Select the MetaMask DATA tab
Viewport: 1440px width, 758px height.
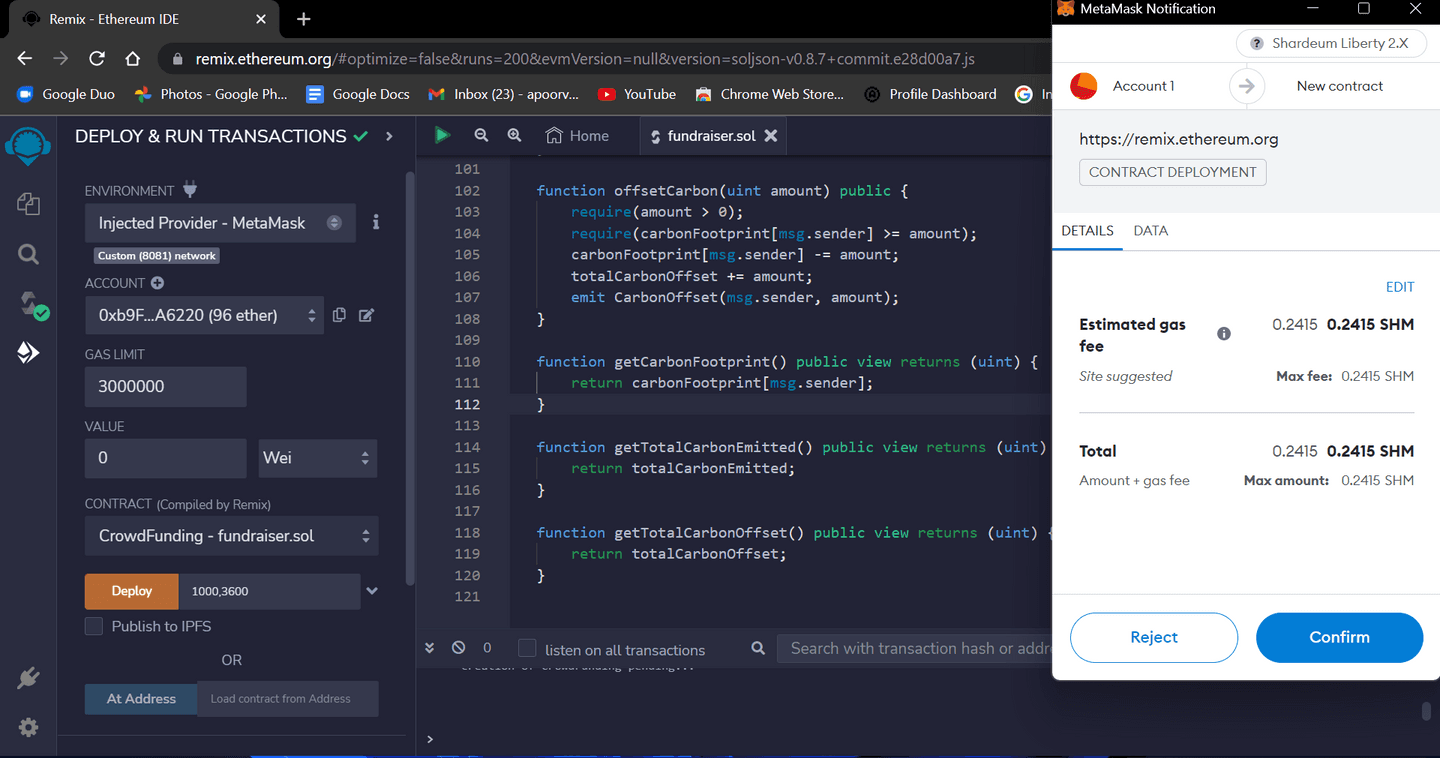tap(1150, 231)
